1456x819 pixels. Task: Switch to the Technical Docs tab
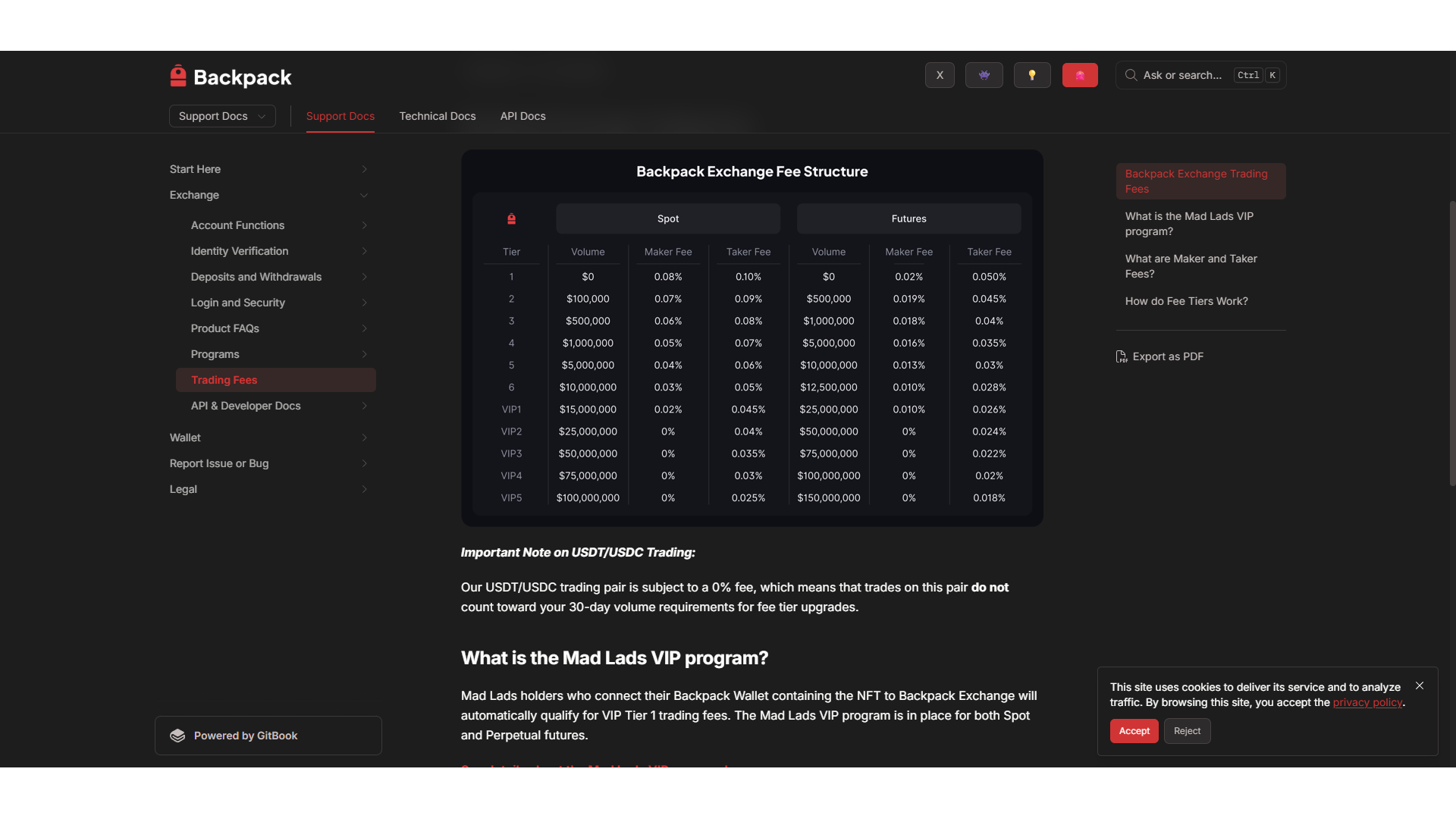(438, 116)
